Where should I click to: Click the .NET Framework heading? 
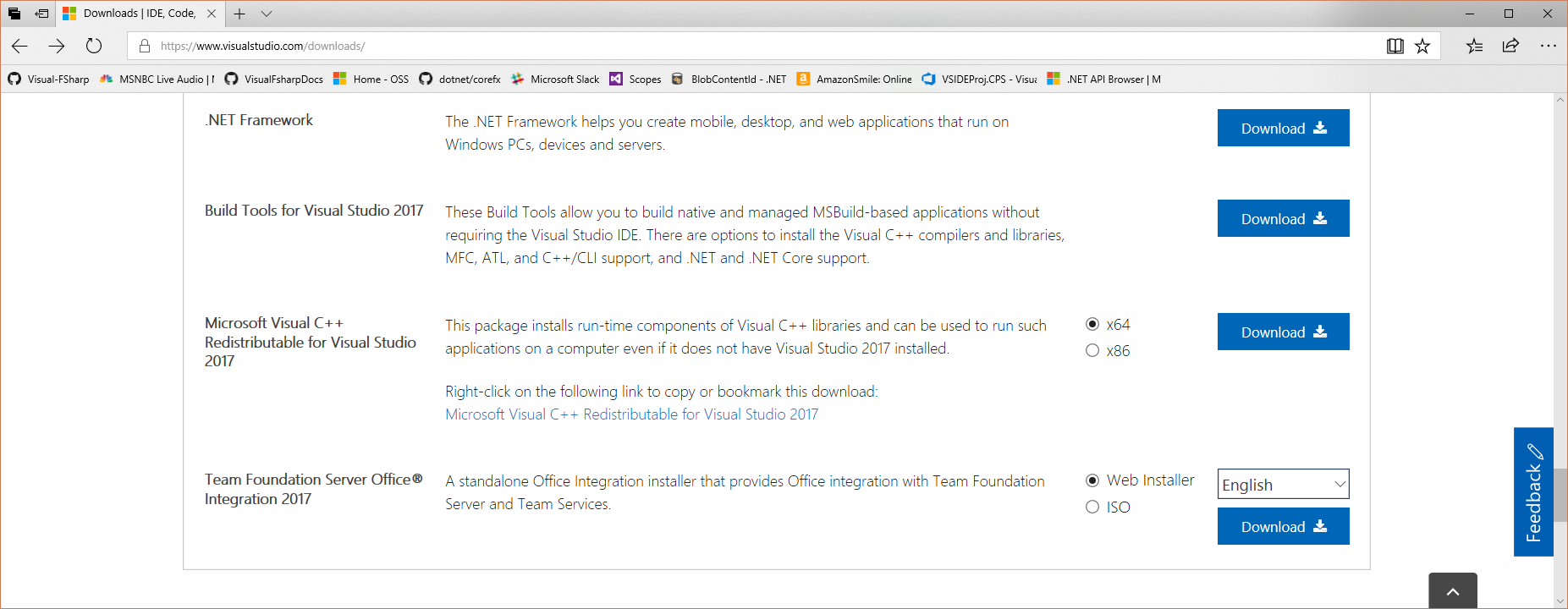[x=259, y=120]
